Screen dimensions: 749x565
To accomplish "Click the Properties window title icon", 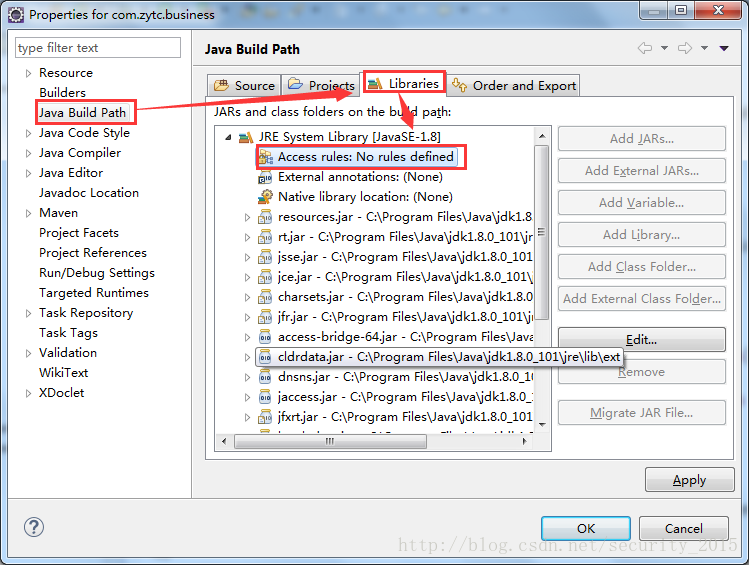I will click(16, 15).
